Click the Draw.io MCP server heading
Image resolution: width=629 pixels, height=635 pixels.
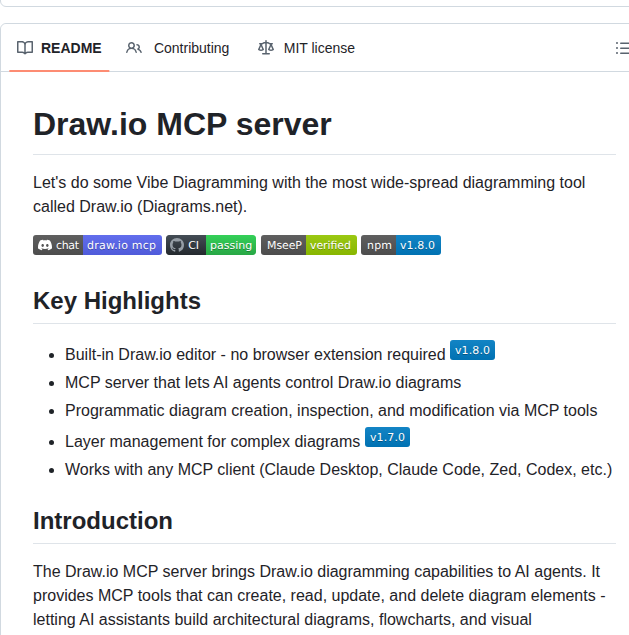pos(182,124)
